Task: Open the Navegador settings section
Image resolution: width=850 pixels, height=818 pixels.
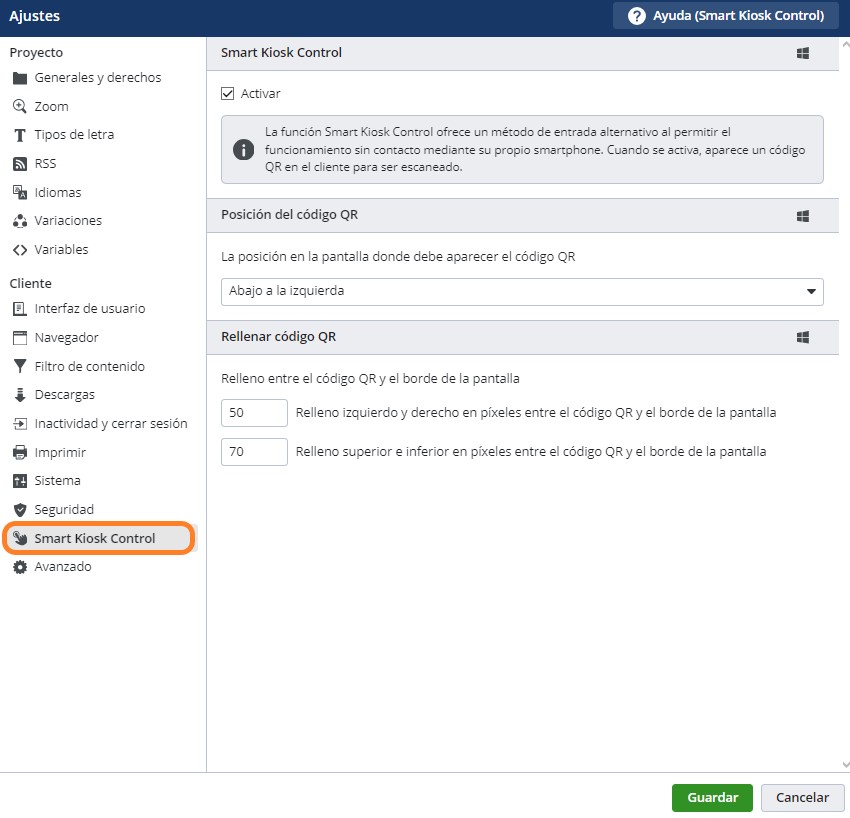Action: click(66, 338)
